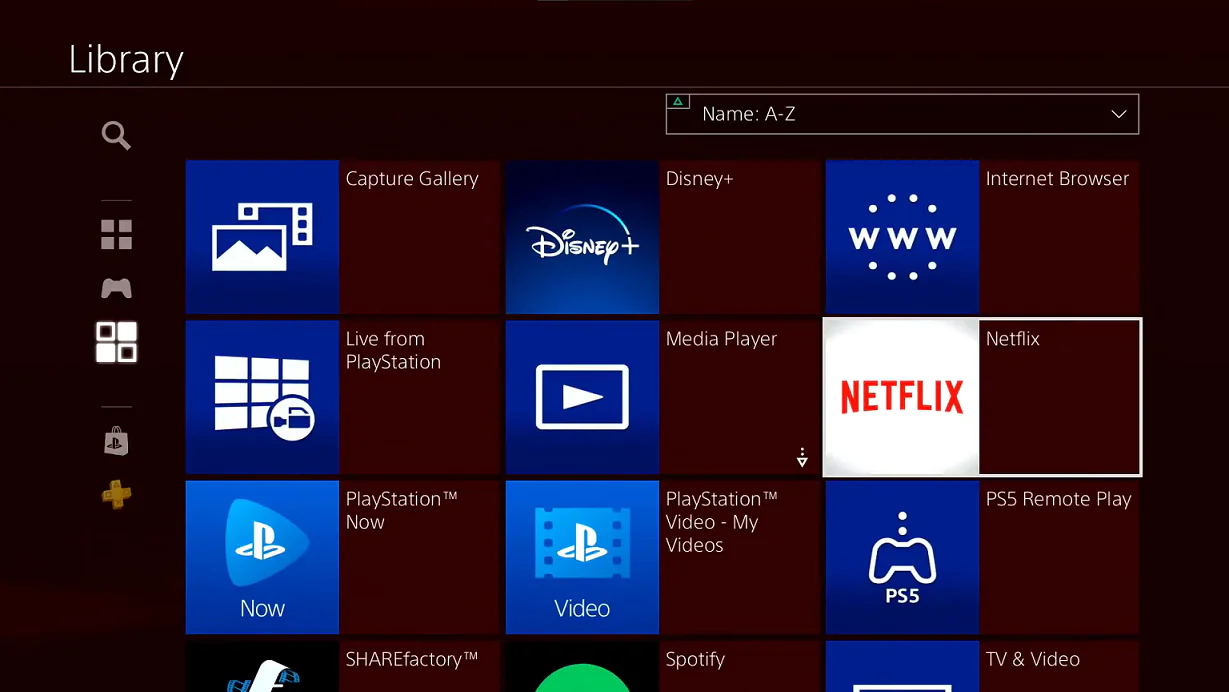1229x692 pixels.
Task: Click the PS5 Remote Play label
Action: pos(1058,499)
